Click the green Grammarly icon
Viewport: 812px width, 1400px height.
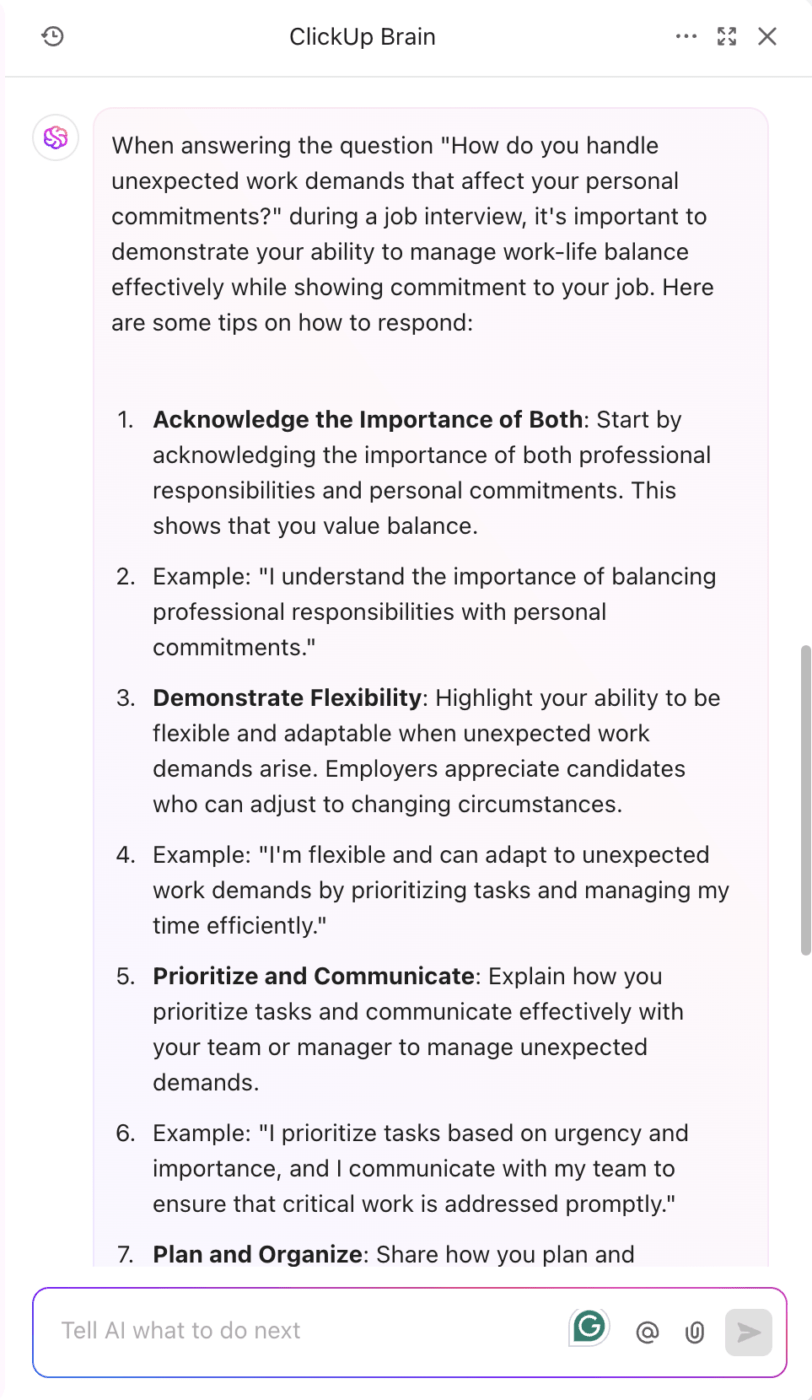(589, 1328)
